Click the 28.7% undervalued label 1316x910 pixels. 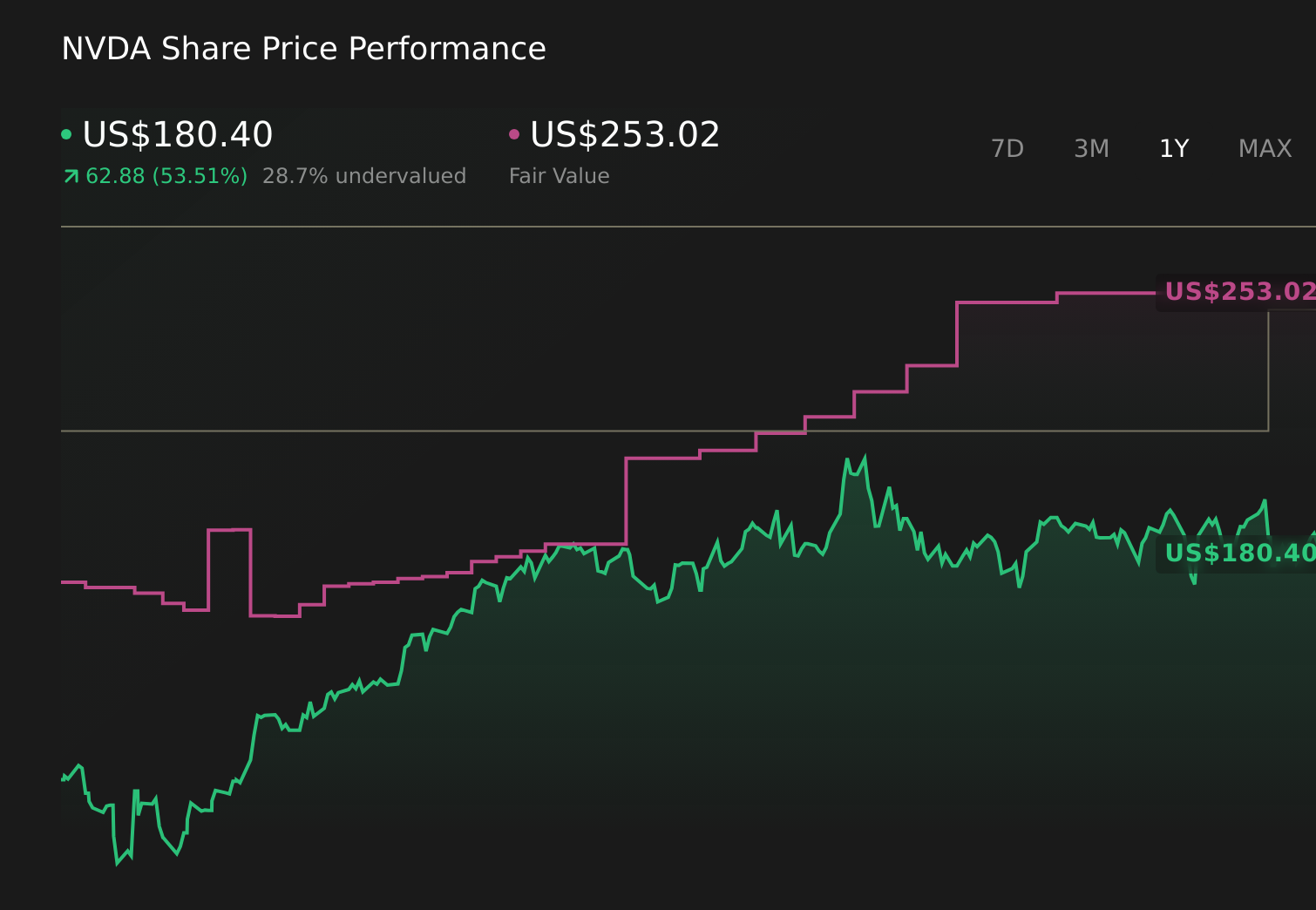pyautogui.click(x=364, y=175)
